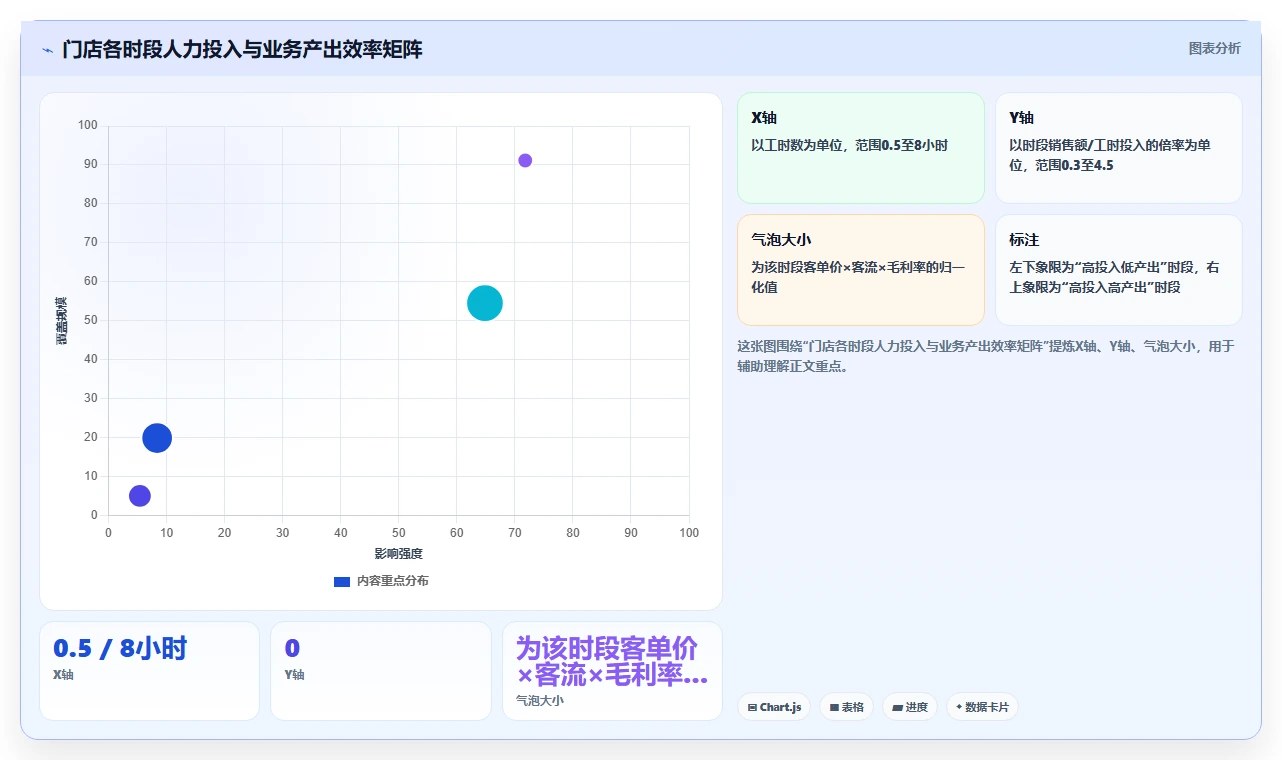Select the small purple bubble near 90
This screenshot has height=760, width=1282.
click(x=525, y=160)
